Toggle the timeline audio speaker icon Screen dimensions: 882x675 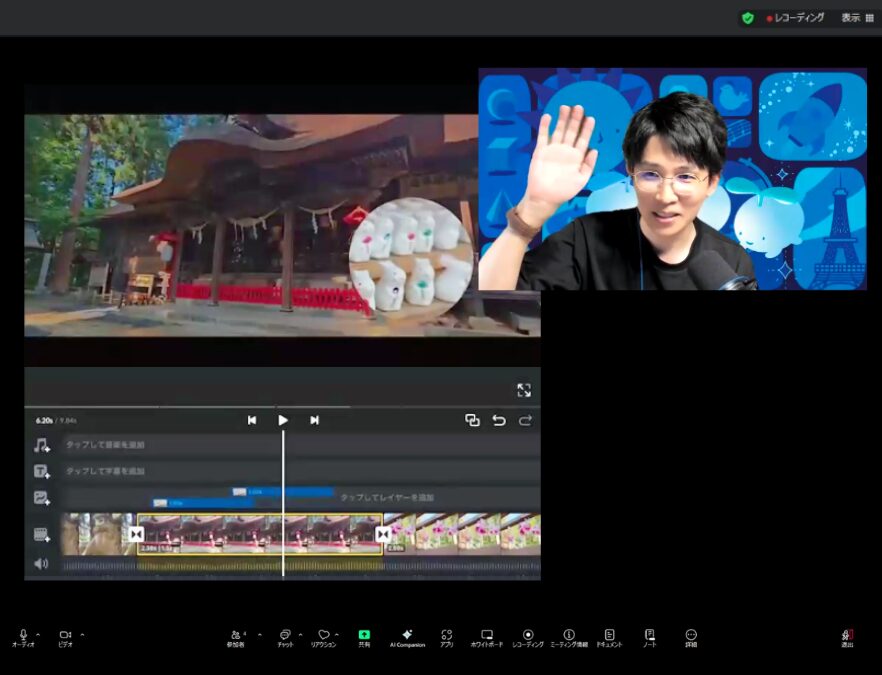41,564
